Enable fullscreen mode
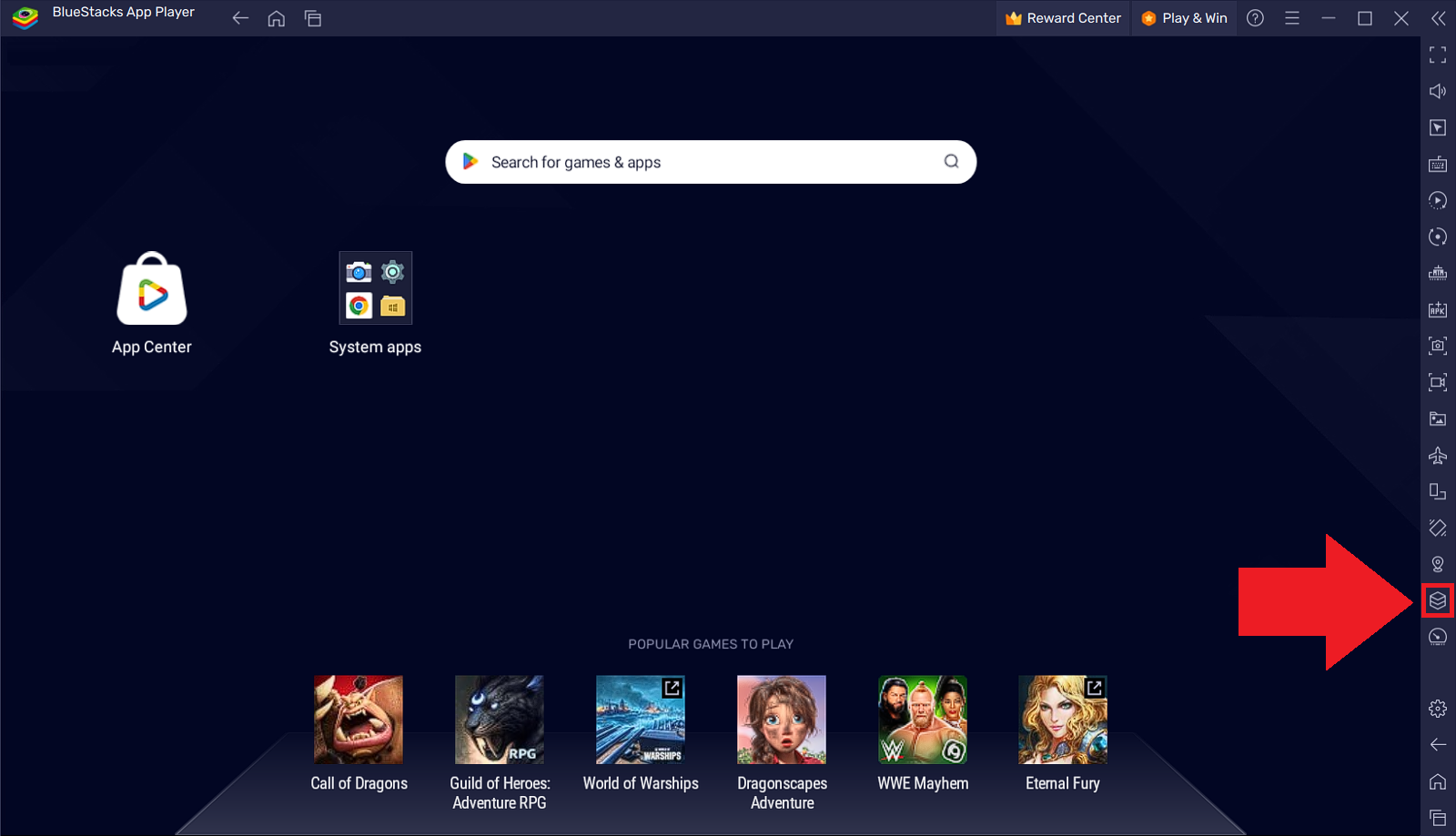This screenshot has width=1456, height=836. pos(1438,55)
